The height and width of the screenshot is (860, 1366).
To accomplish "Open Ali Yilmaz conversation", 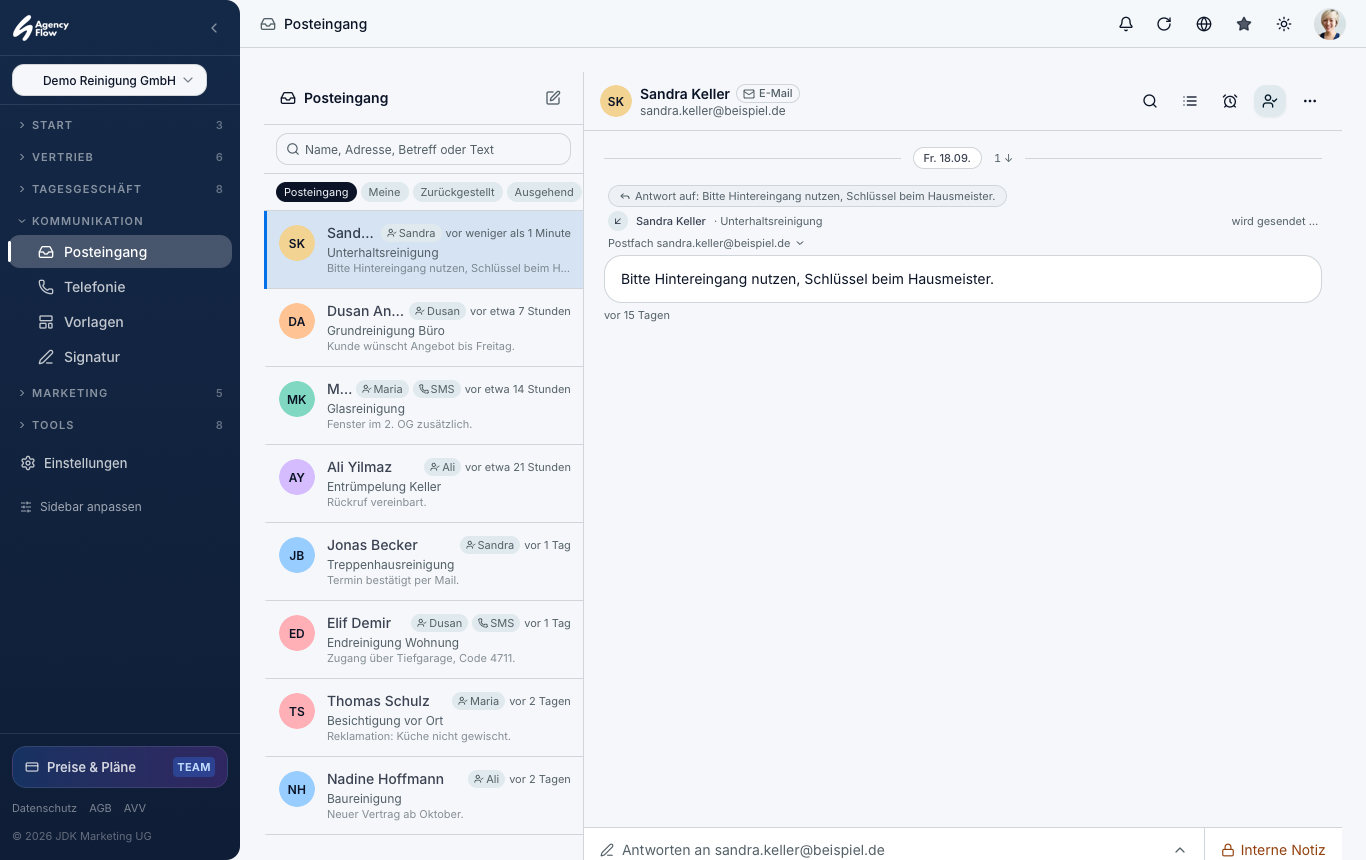I will point(424,485).
